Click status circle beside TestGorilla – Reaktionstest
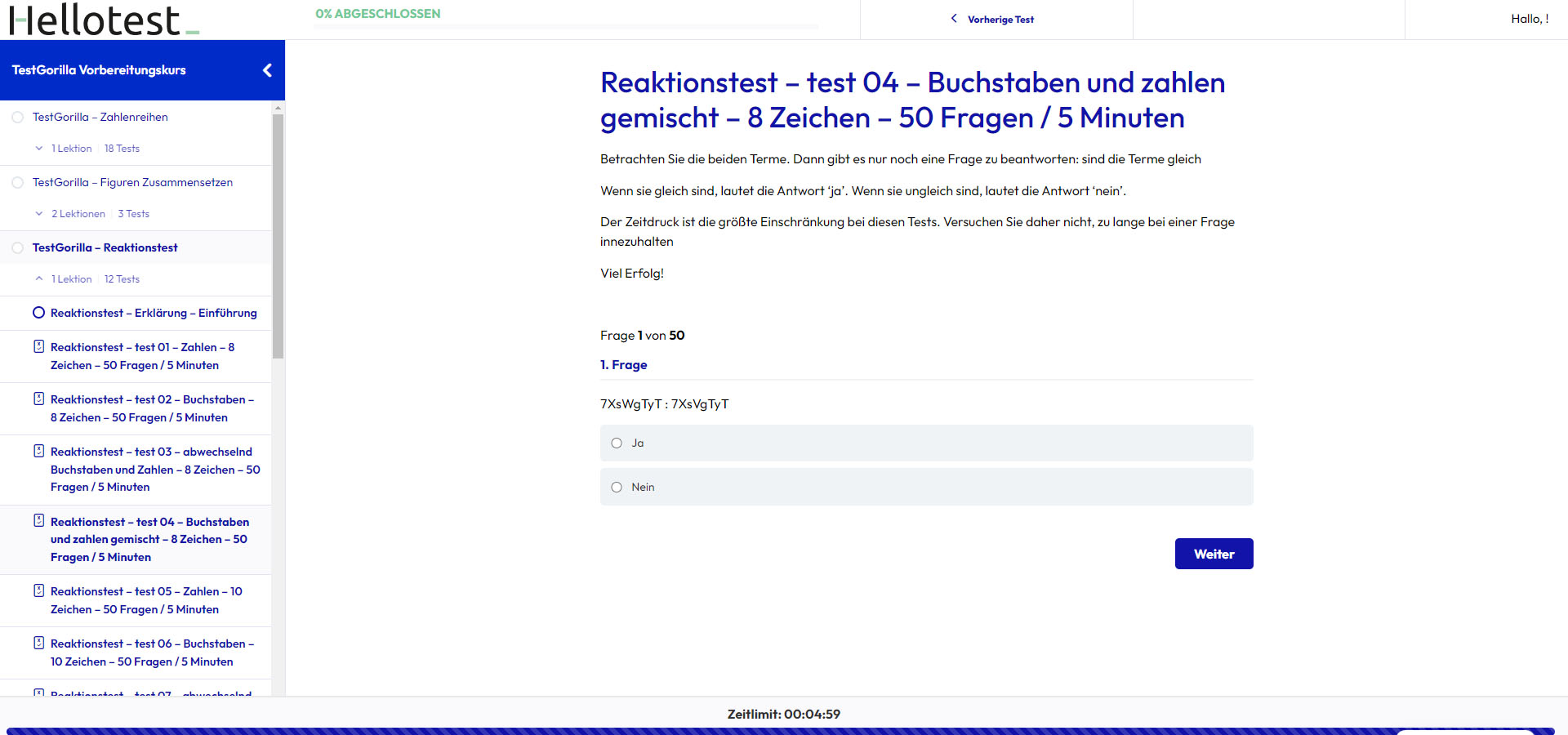1568x735 pixels. click(17, 247)
